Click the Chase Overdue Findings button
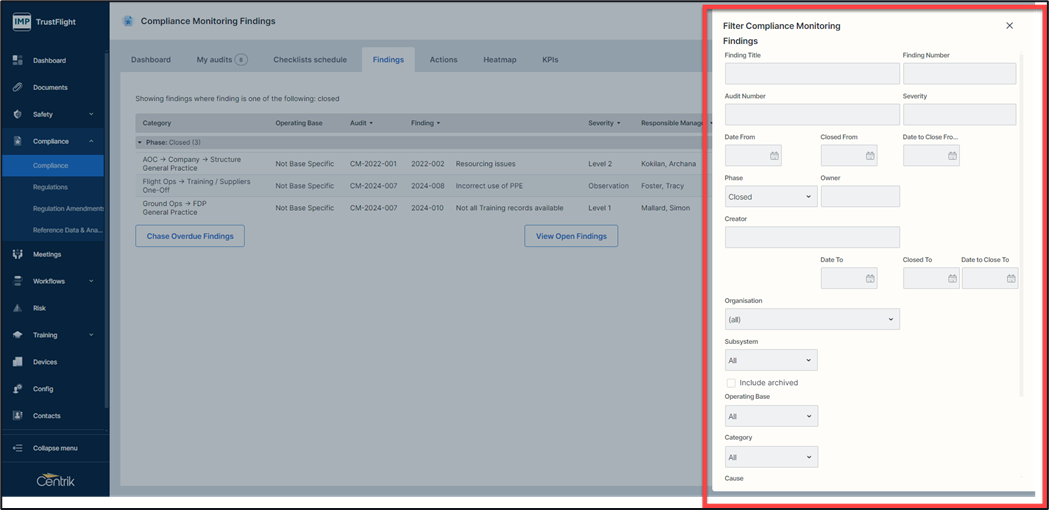Screen dimensions: 1049x510 (190, 236)
